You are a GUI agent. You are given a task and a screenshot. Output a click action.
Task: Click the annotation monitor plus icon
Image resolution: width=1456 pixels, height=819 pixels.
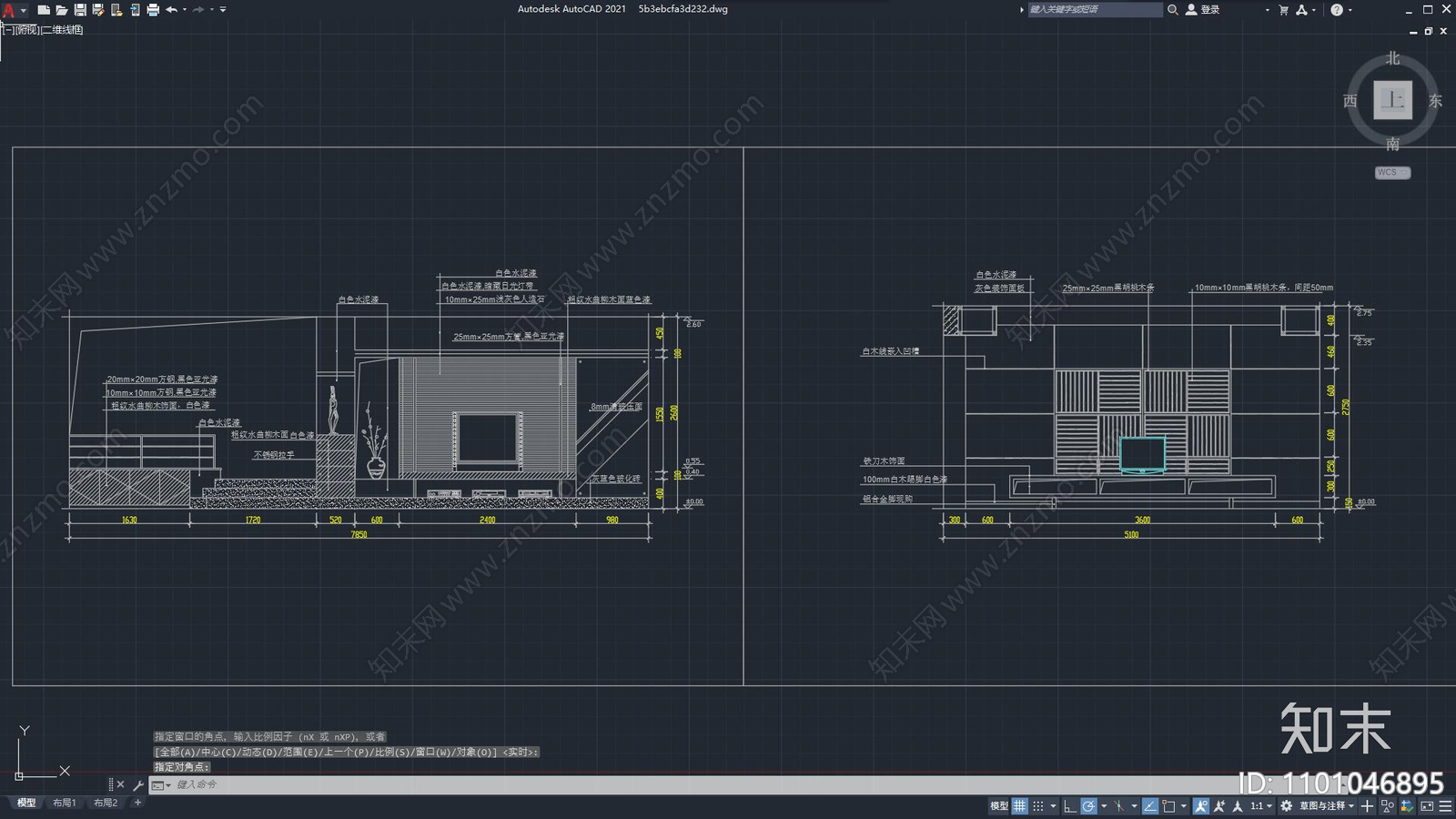tap(1367, 806)
